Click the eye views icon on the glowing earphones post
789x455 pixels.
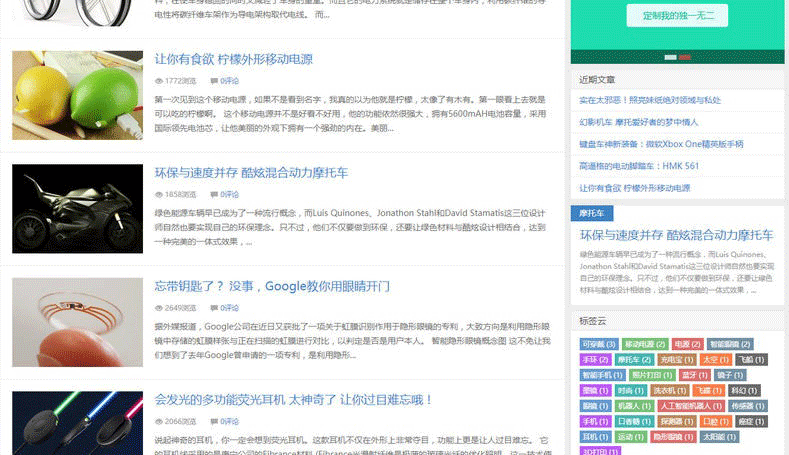tap(159, 421)
